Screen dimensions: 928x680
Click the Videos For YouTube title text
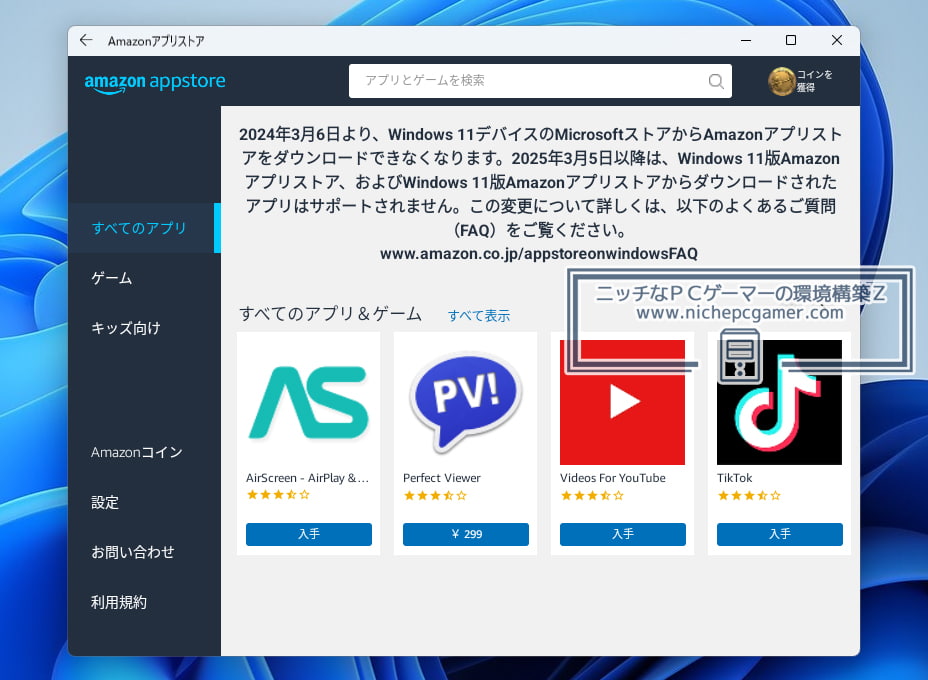(613, 478)
